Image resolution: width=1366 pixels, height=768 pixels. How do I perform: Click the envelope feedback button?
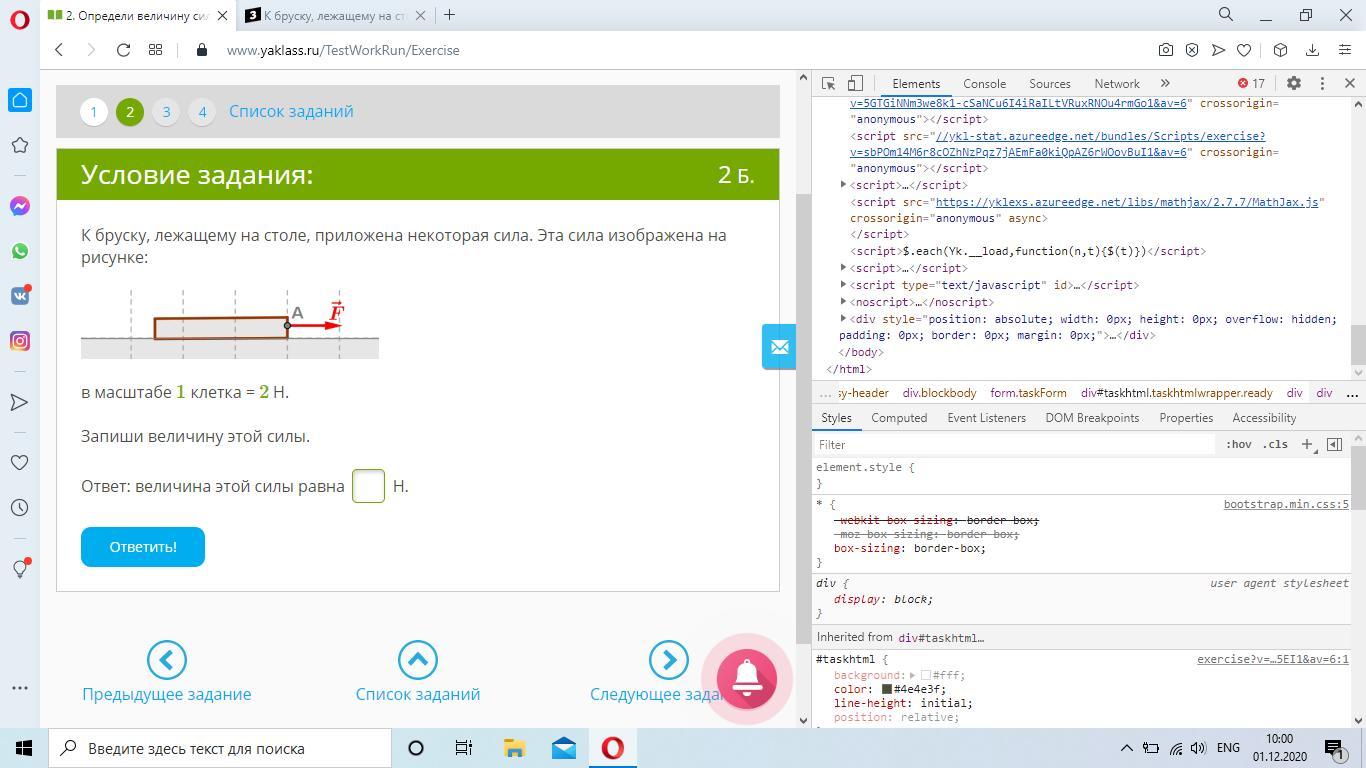(779, 347)
